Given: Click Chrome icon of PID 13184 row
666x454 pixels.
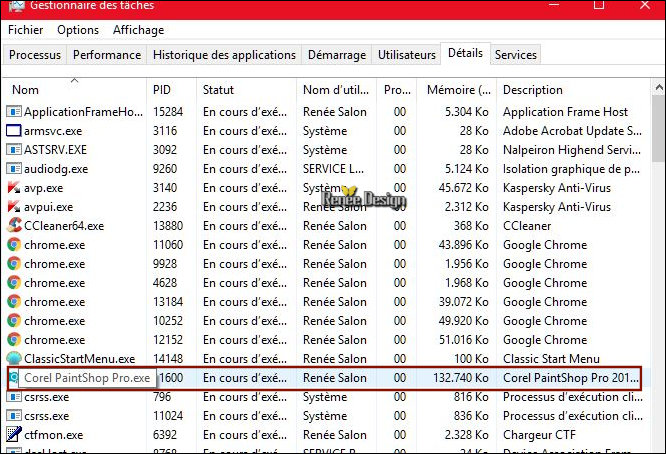Looking at the screenshot, I should pos(14,302).
